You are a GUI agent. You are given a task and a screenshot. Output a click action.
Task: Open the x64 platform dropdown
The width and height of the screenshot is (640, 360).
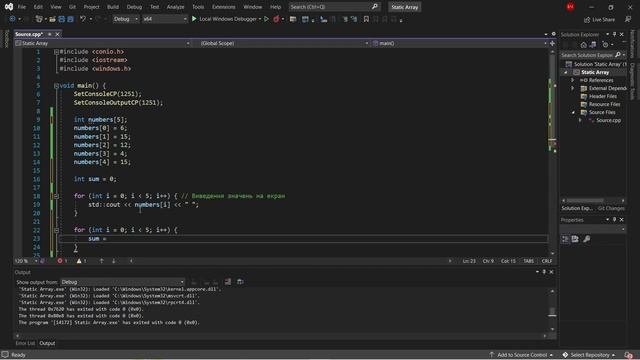(x=164, y=19)
